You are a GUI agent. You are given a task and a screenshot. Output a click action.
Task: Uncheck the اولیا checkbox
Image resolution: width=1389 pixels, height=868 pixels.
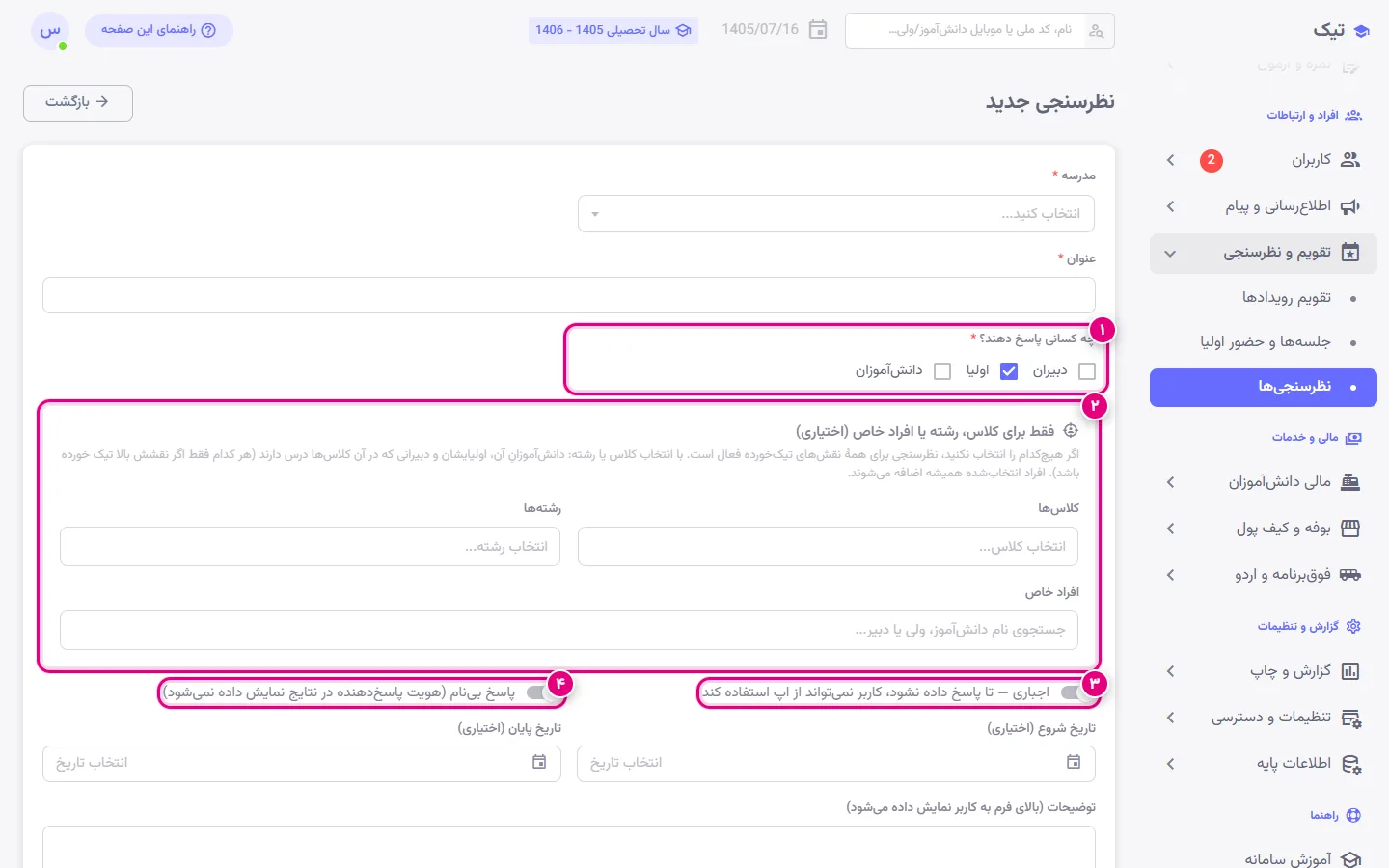1009,371
